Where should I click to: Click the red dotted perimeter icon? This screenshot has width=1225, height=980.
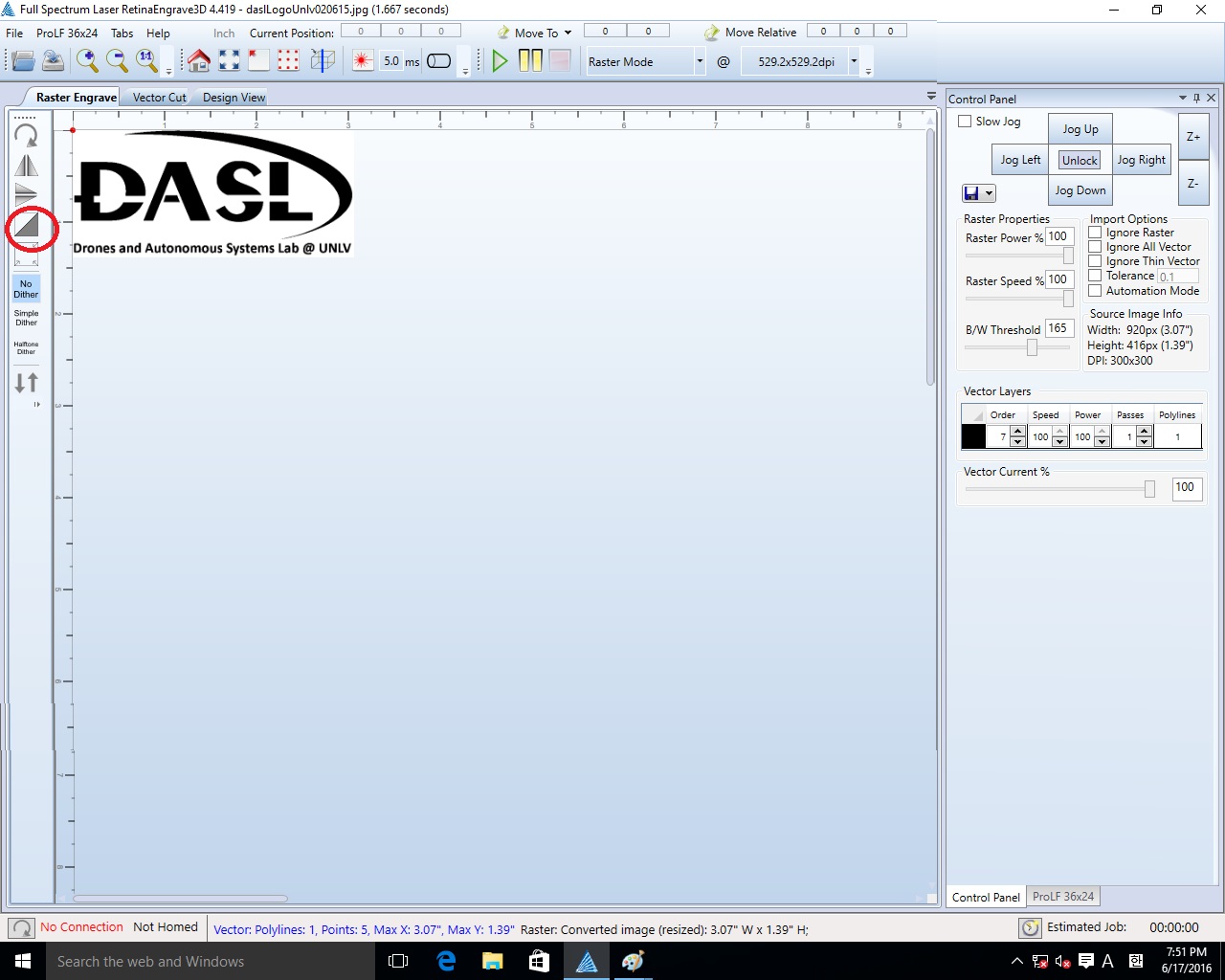click(x=288, y=61)
